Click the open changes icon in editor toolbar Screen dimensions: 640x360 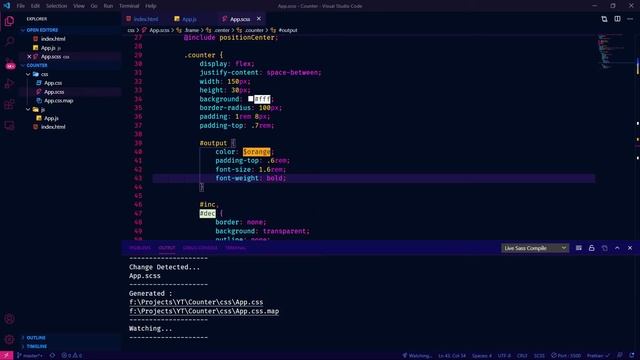[604, 19]
